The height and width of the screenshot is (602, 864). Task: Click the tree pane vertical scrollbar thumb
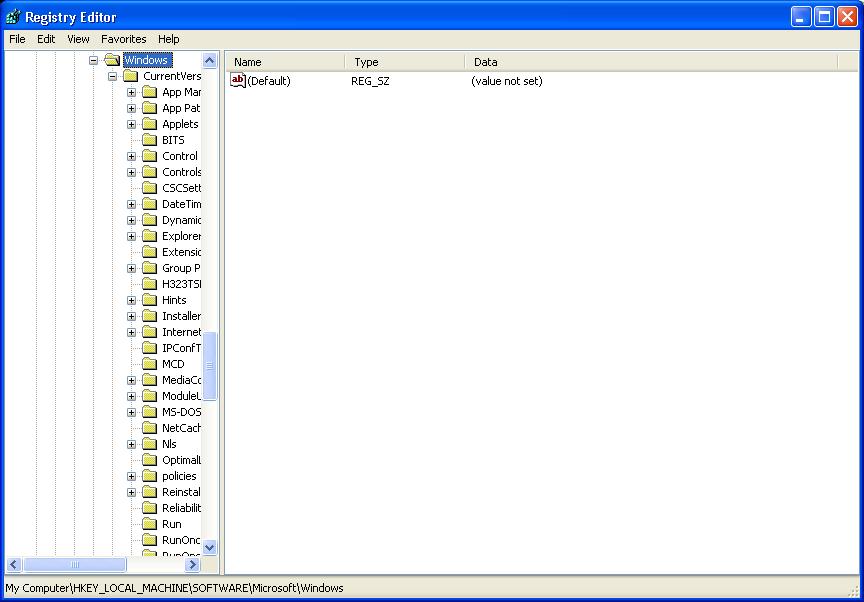tap(209, 366)
